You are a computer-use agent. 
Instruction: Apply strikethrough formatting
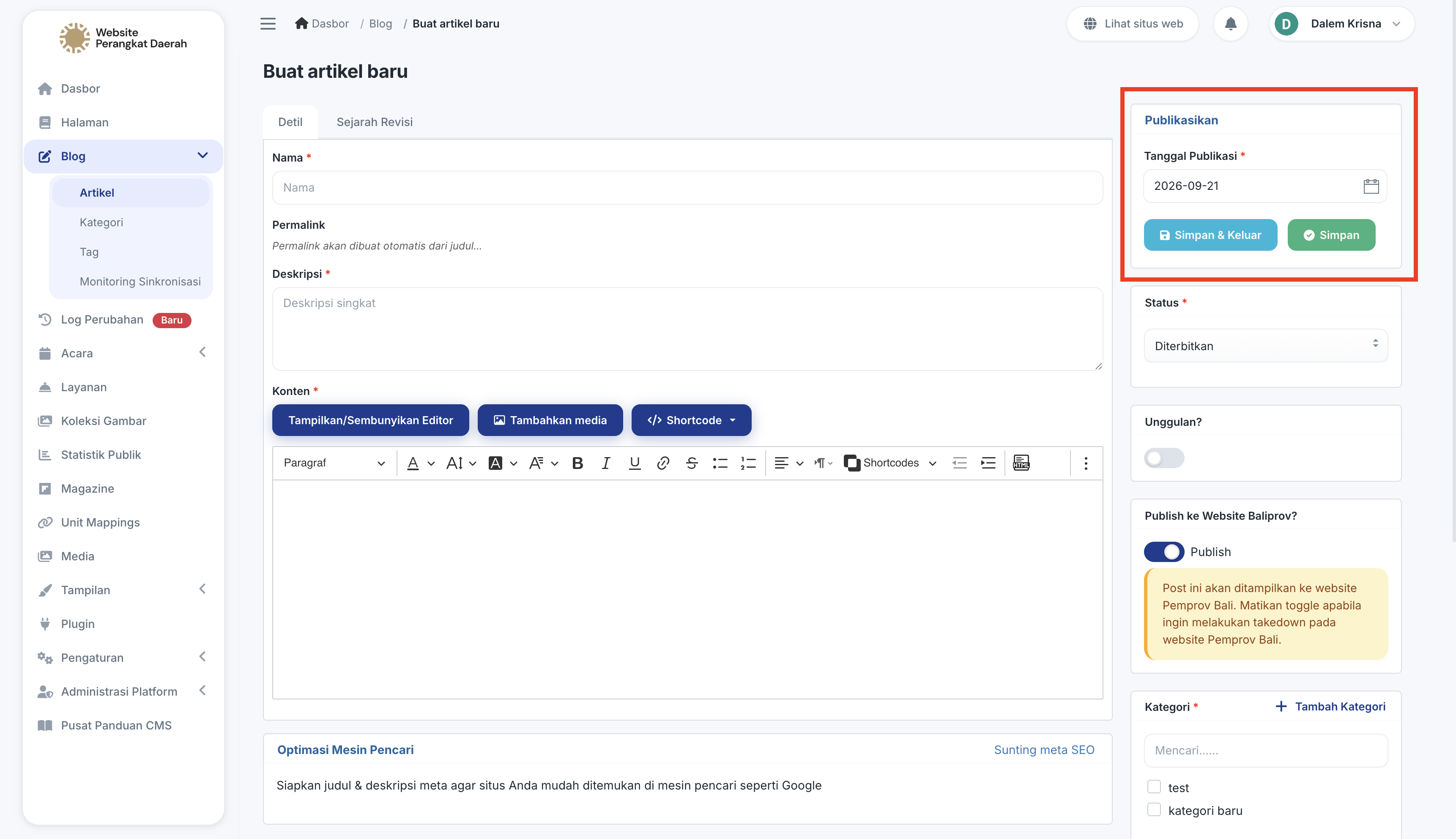coord(692,463)
